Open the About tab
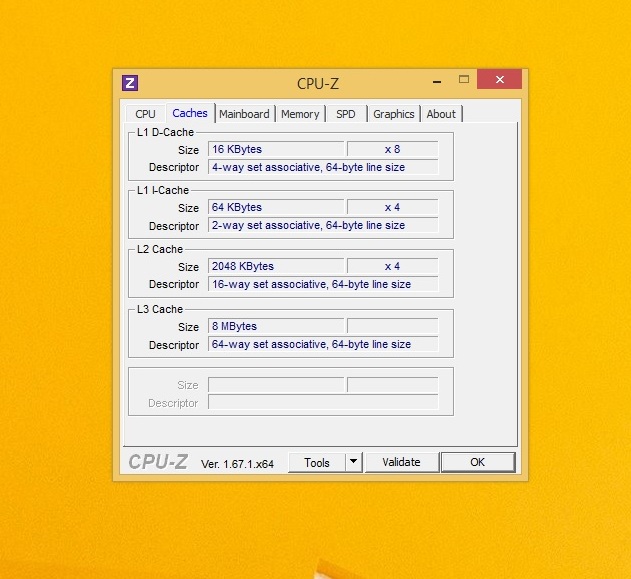The width and height of the screenshot is (631, 579). [x=441, y=114]
